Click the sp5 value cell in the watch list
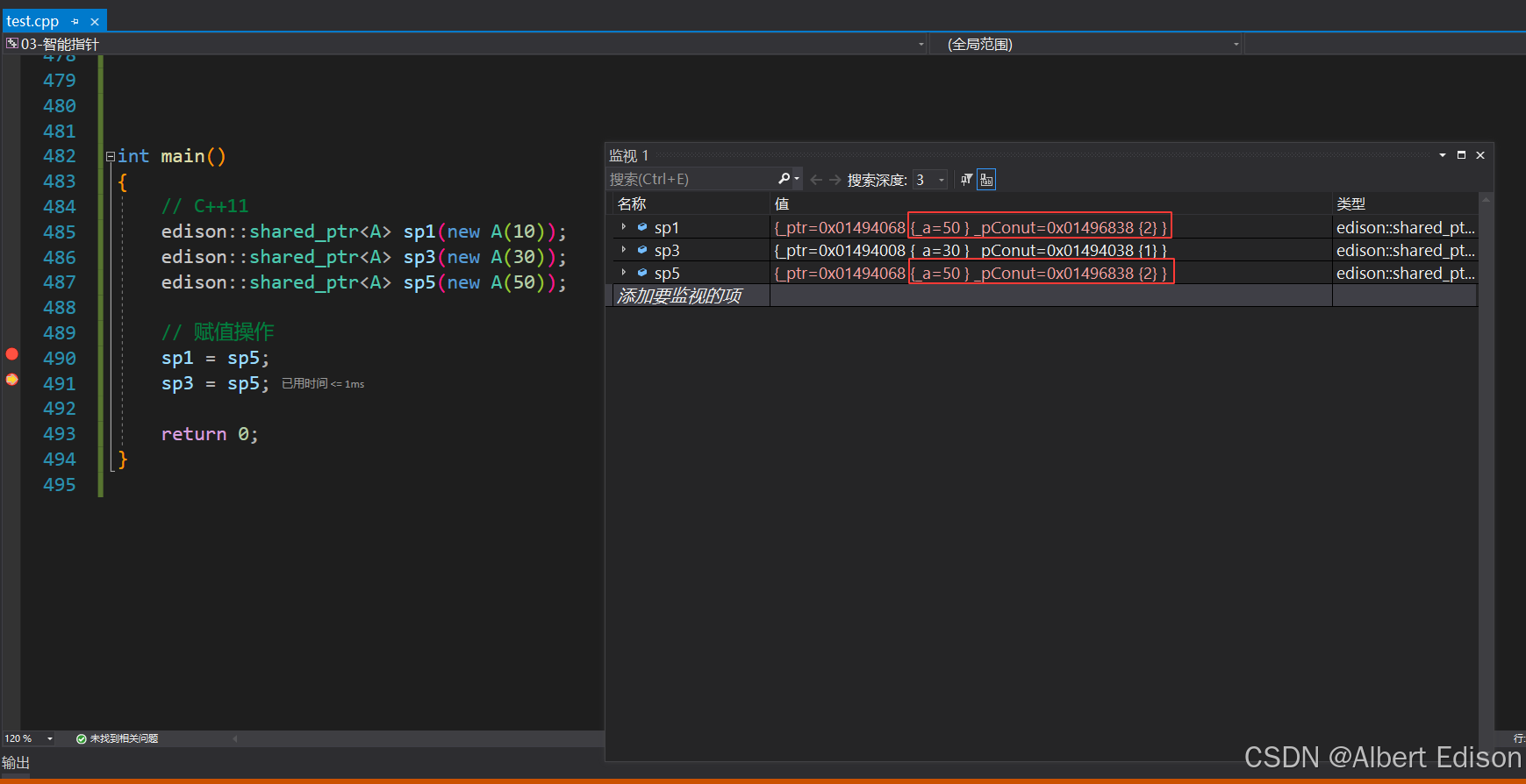The width and height of the screenshot is (1526, 784). (x=1051, y=273)
